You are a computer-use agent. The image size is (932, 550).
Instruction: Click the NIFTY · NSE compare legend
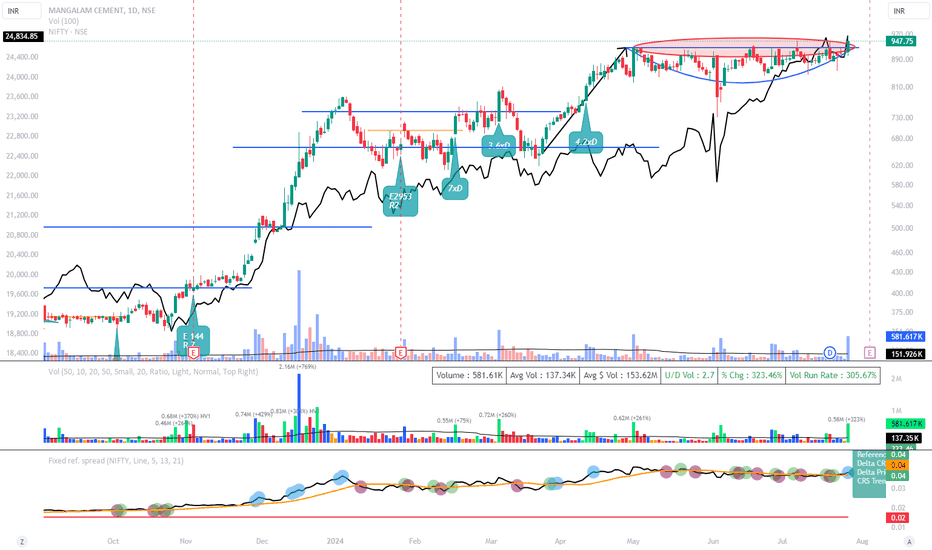68,32
